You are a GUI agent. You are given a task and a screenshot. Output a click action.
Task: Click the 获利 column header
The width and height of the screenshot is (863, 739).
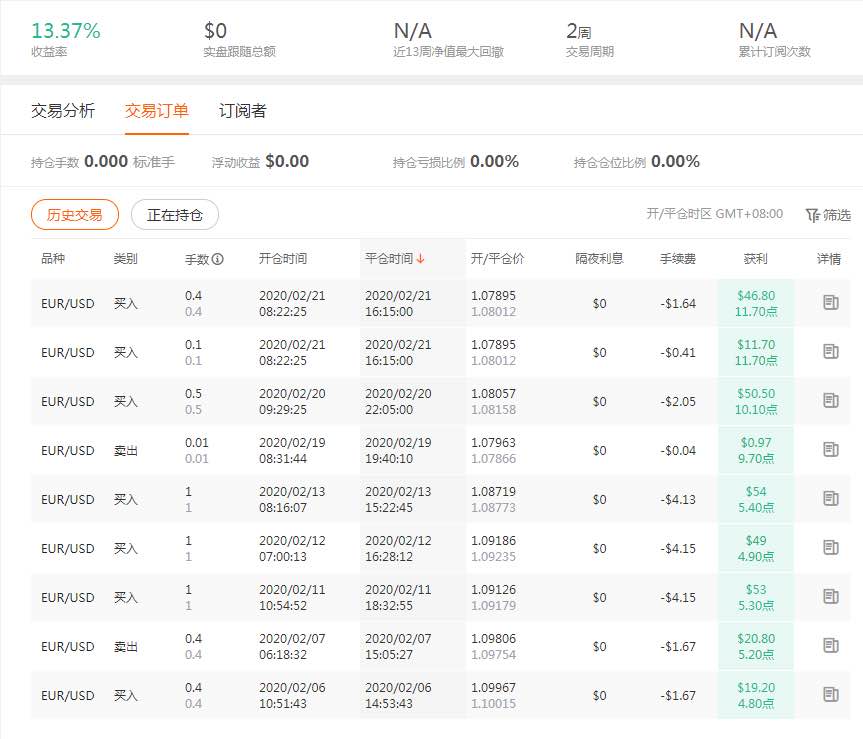pyautogui.click(x=755, y=259)
